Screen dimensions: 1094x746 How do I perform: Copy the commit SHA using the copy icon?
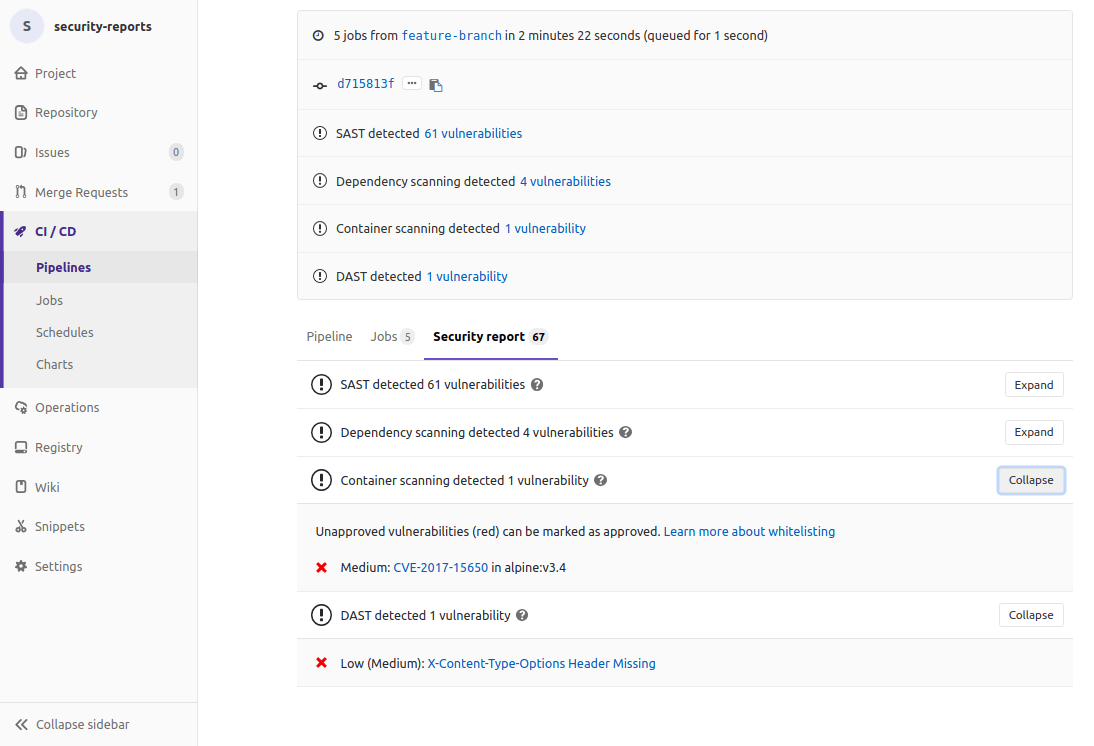436,84
